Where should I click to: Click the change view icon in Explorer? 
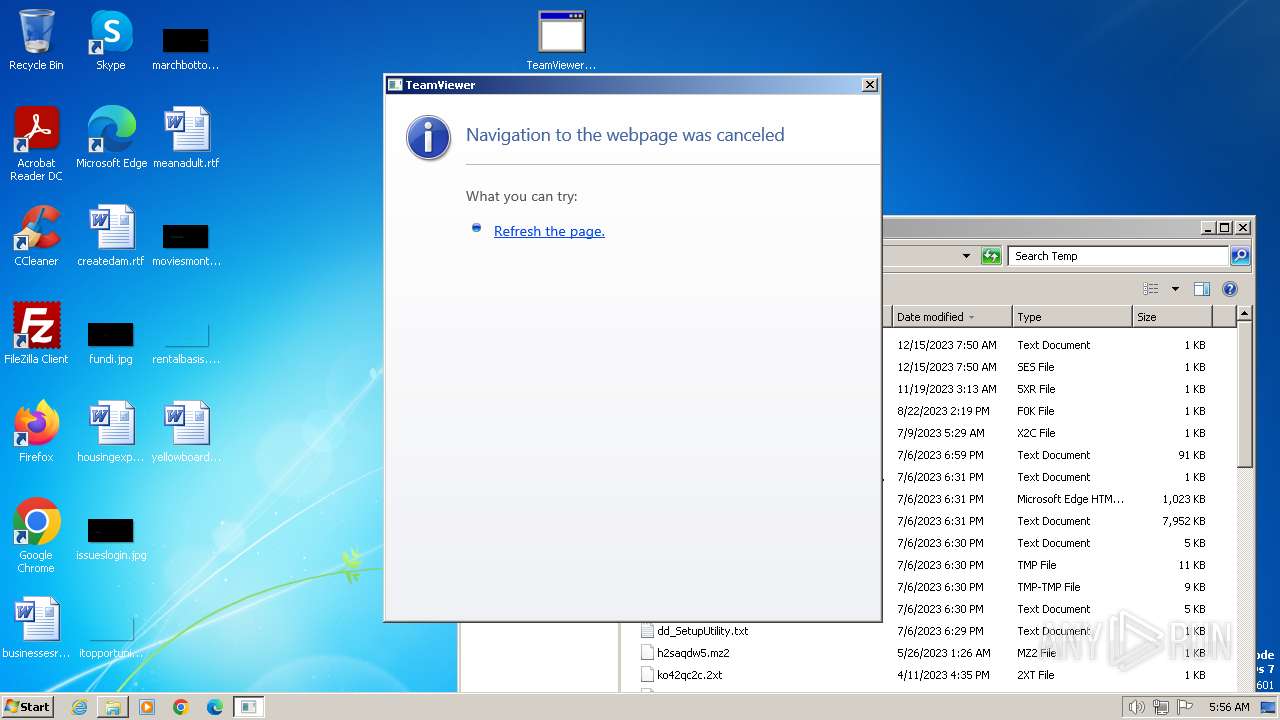click(x=1151, y=289)
